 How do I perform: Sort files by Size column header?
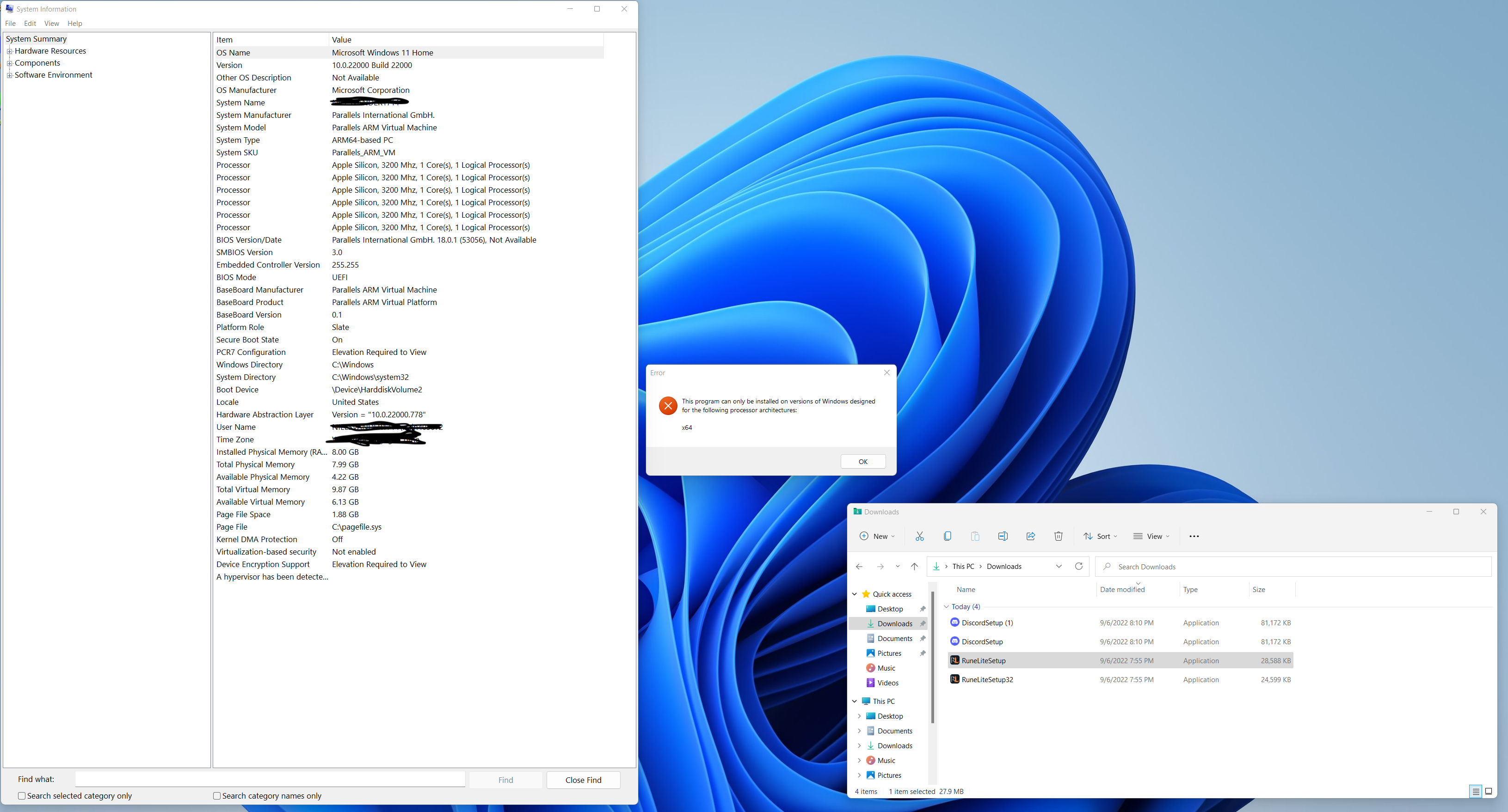(1272, 589)
